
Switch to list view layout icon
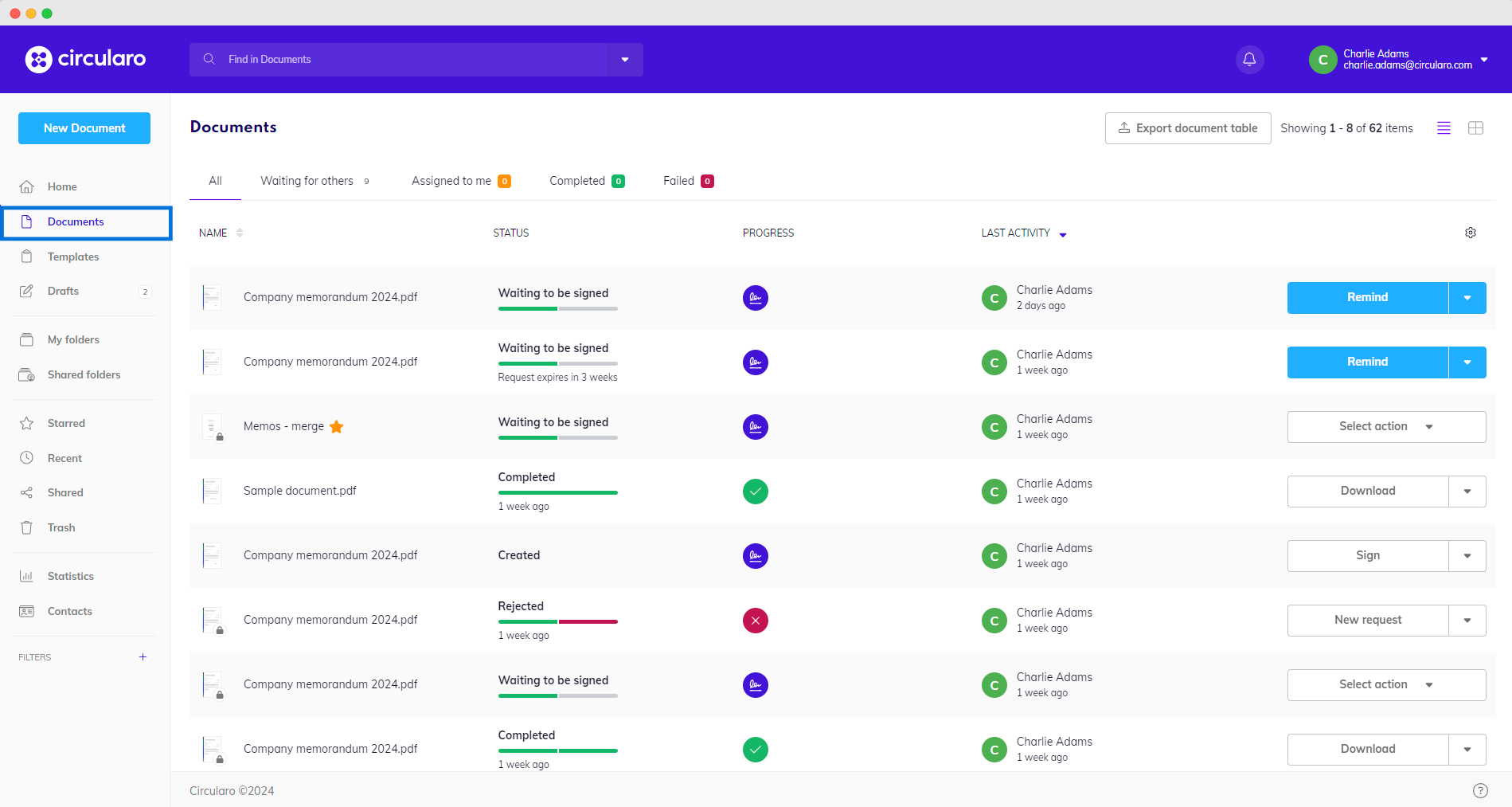point(1444,128)
